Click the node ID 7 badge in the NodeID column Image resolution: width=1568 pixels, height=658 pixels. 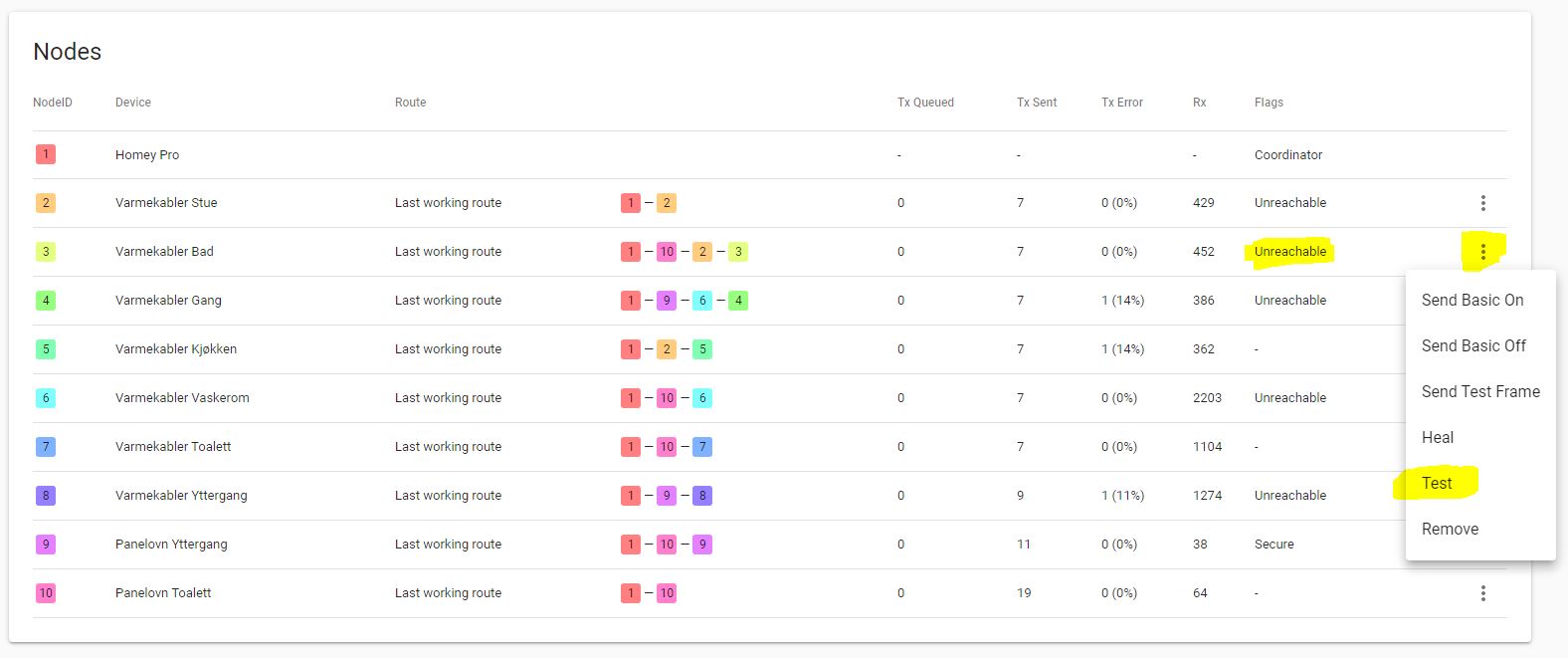click(46, 447)
